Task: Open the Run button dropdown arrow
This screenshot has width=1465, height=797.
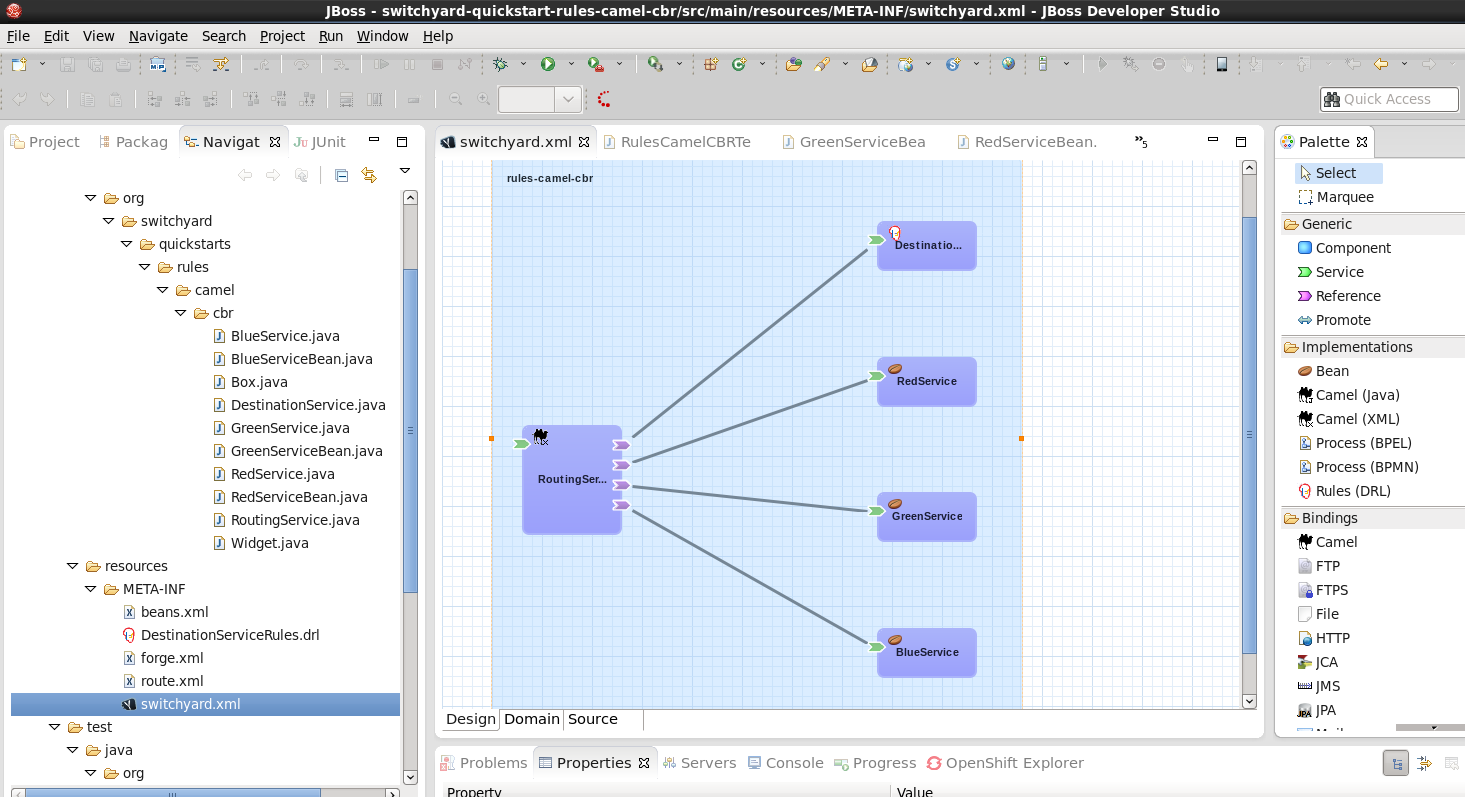Action: [x=571, y=64]
